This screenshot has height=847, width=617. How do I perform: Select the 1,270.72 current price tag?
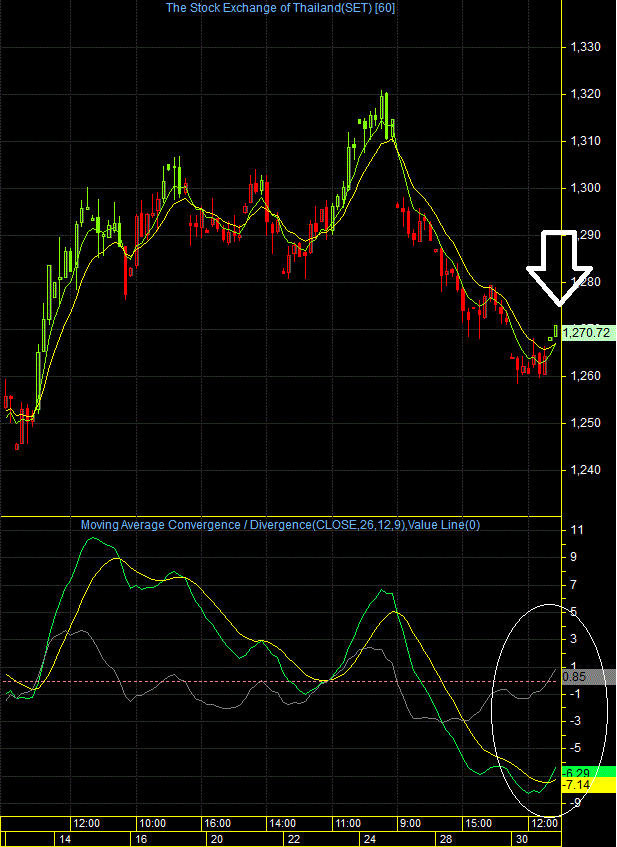click(x=589, y=333)
